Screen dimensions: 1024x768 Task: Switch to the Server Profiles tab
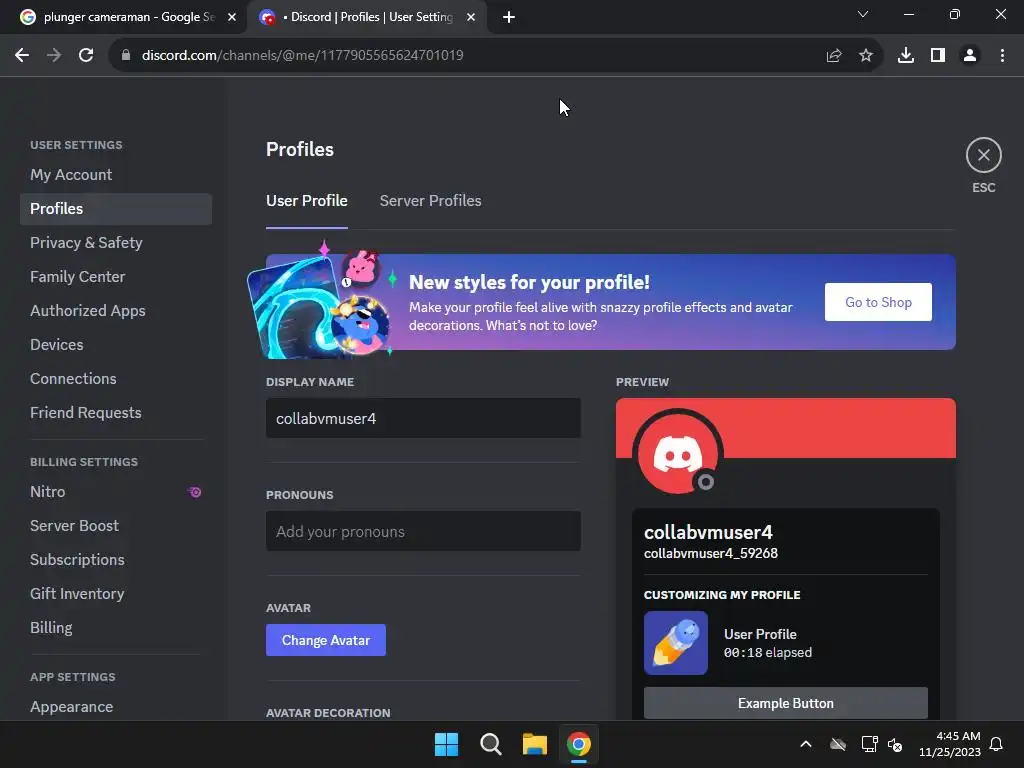(x=430, y=201)
